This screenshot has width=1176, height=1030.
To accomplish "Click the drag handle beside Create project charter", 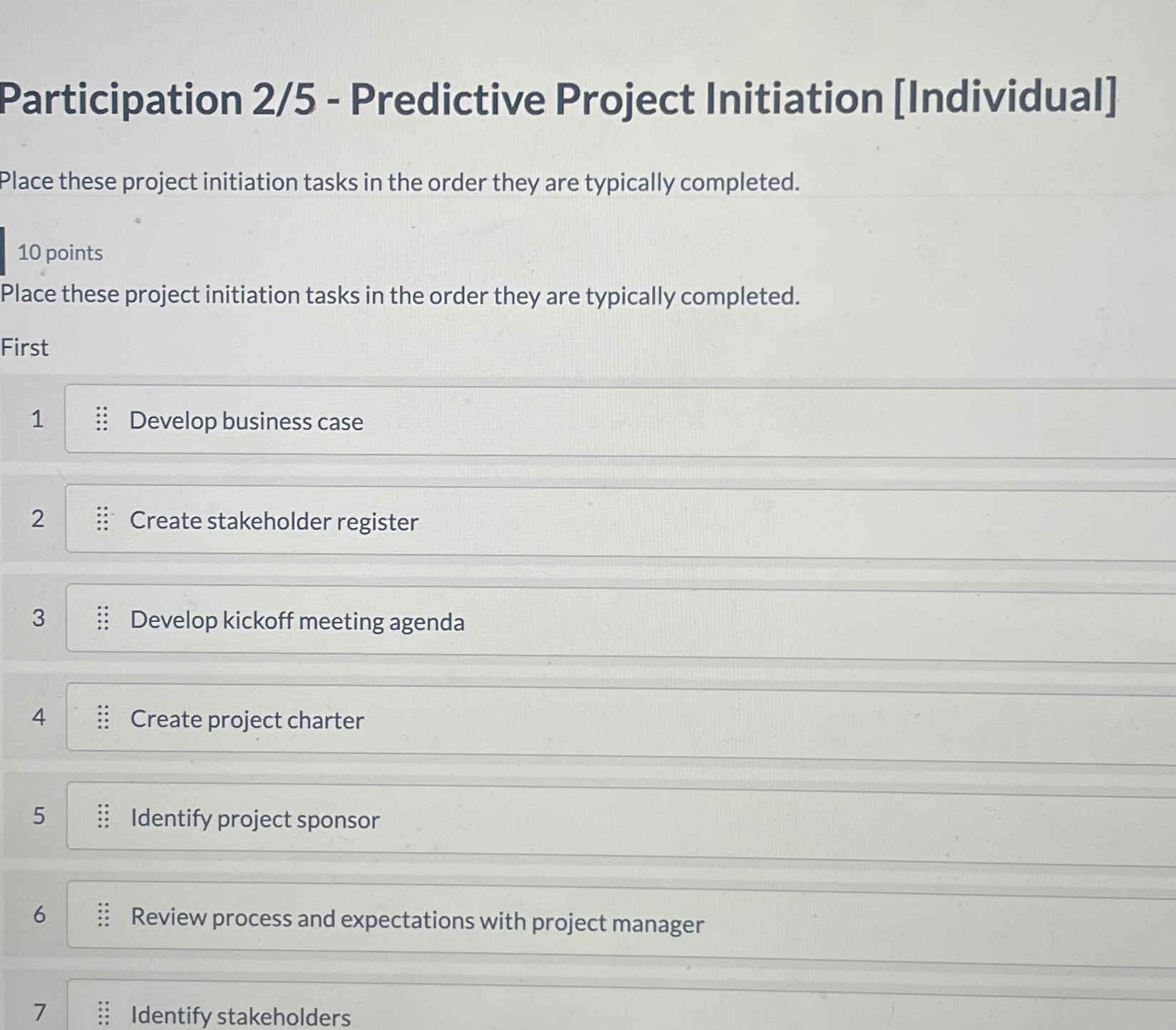I will point(103,718).
